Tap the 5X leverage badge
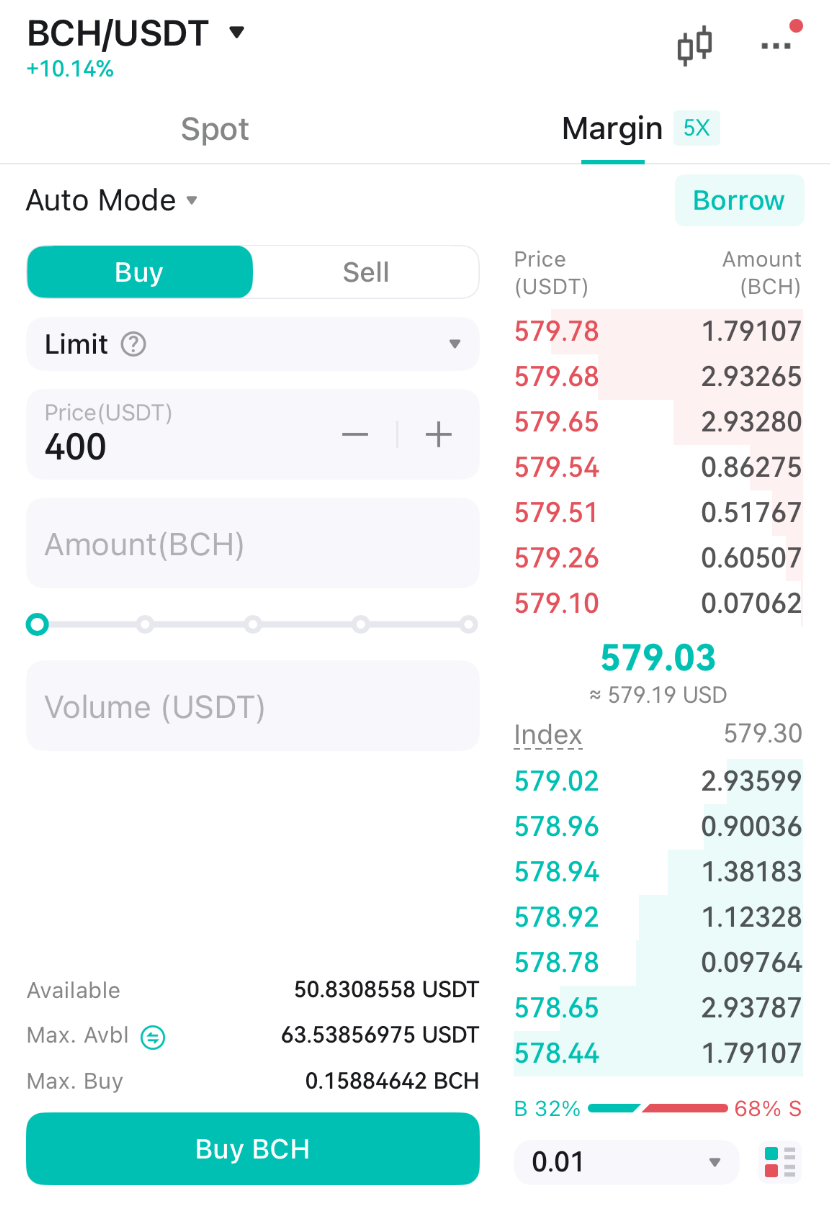 (x=696, y=128)
